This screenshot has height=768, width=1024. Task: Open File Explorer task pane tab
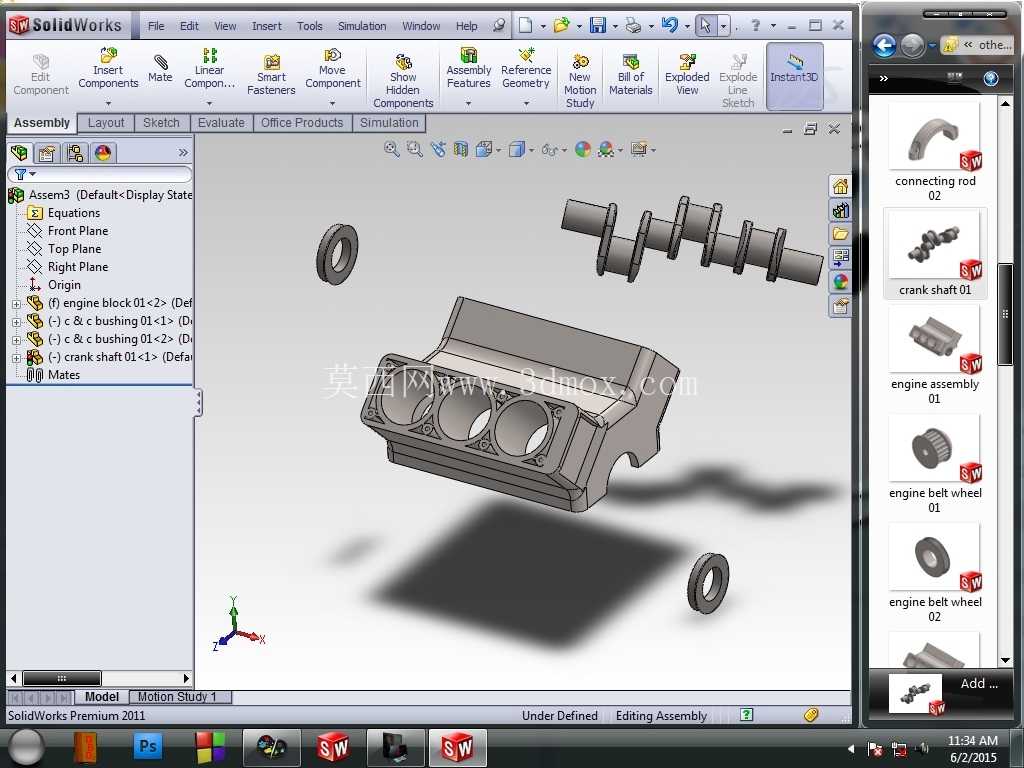coord(840,234)
